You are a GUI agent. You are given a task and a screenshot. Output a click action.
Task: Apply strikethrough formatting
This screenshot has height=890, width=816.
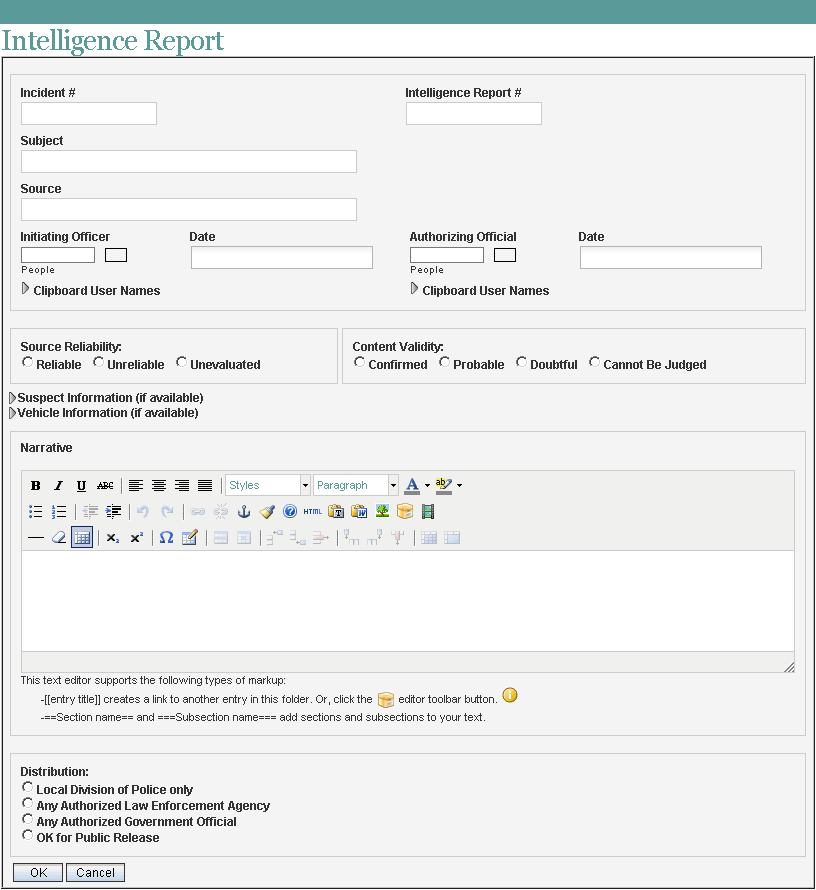click(x=105, y=485)
